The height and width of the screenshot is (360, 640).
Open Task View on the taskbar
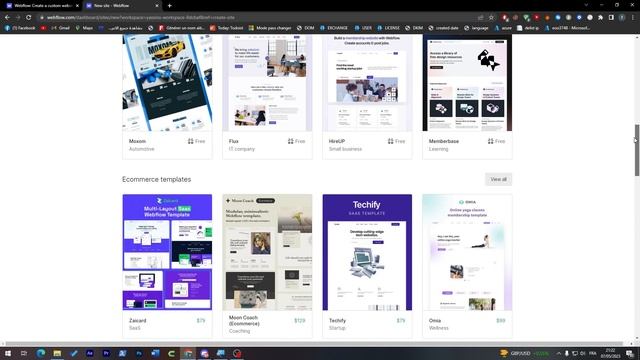tap(24, 353)
